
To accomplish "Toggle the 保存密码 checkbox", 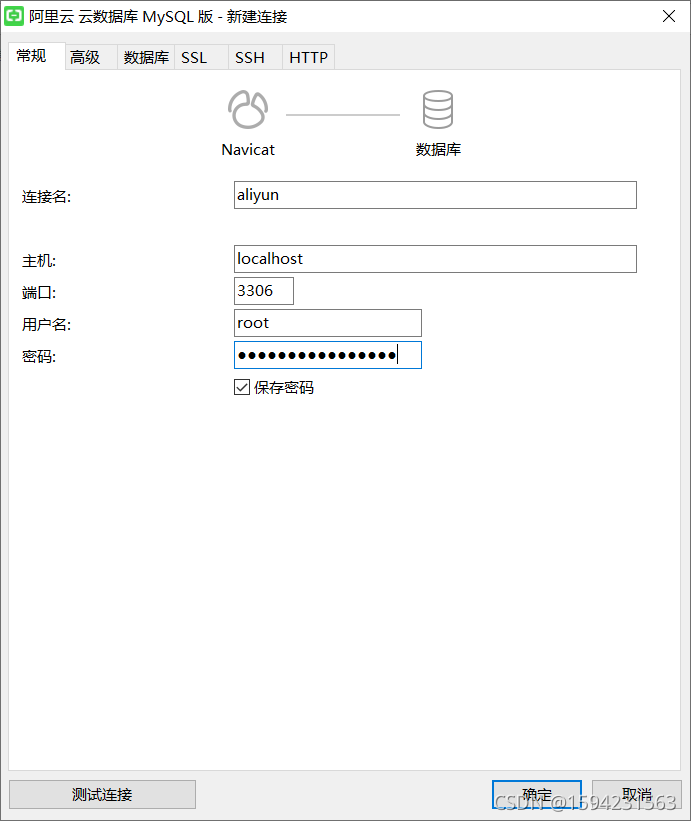I will point(242,387).
